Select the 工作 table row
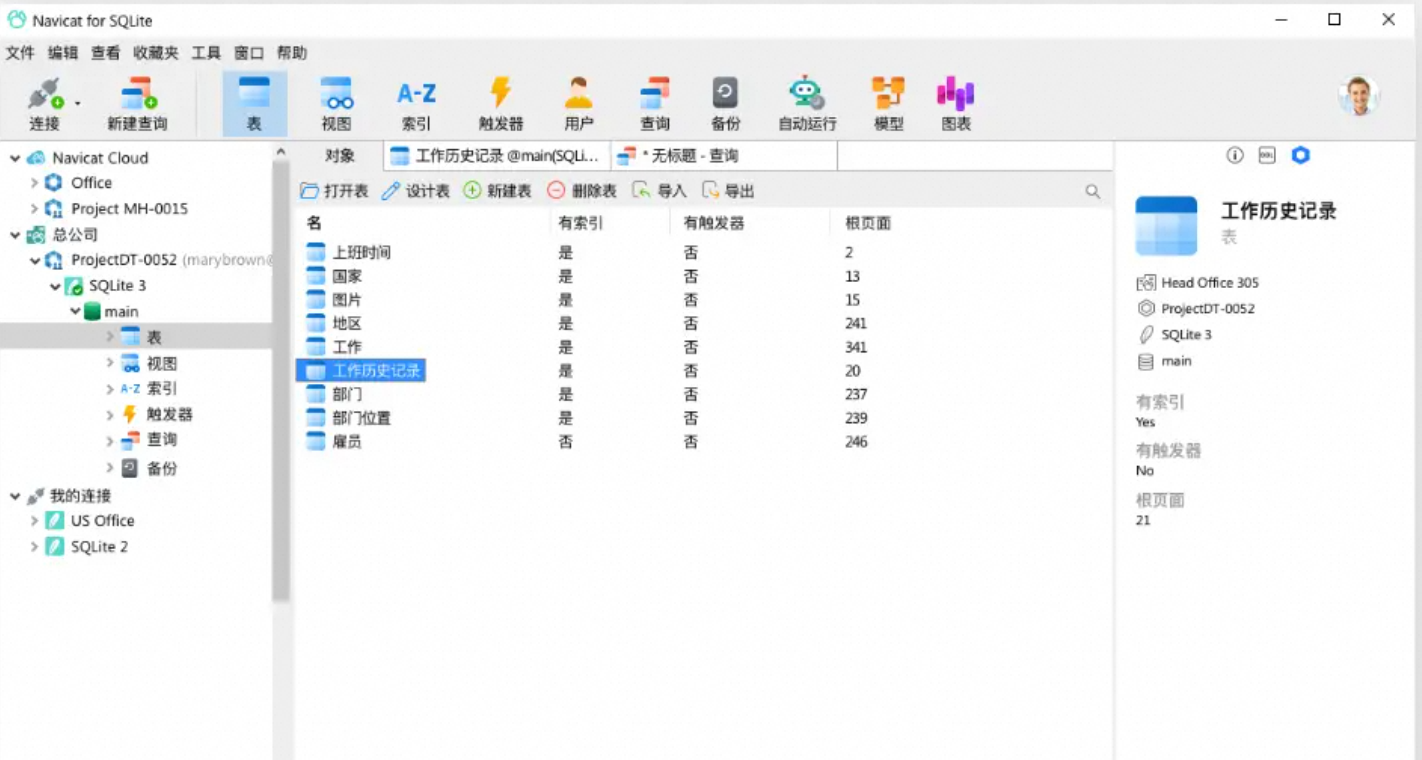 (703, 347)
